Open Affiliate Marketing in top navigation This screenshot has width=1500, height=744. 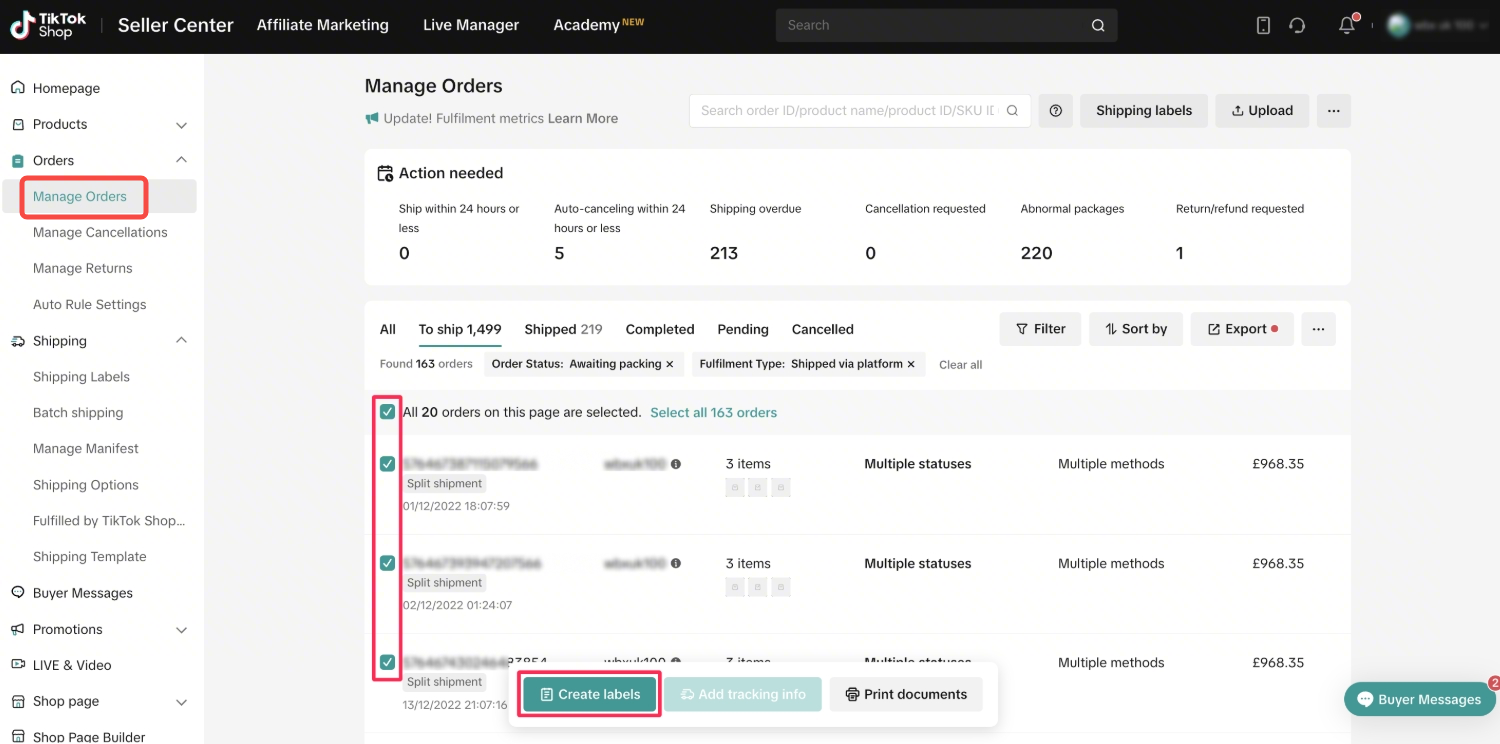coord(323,25)
